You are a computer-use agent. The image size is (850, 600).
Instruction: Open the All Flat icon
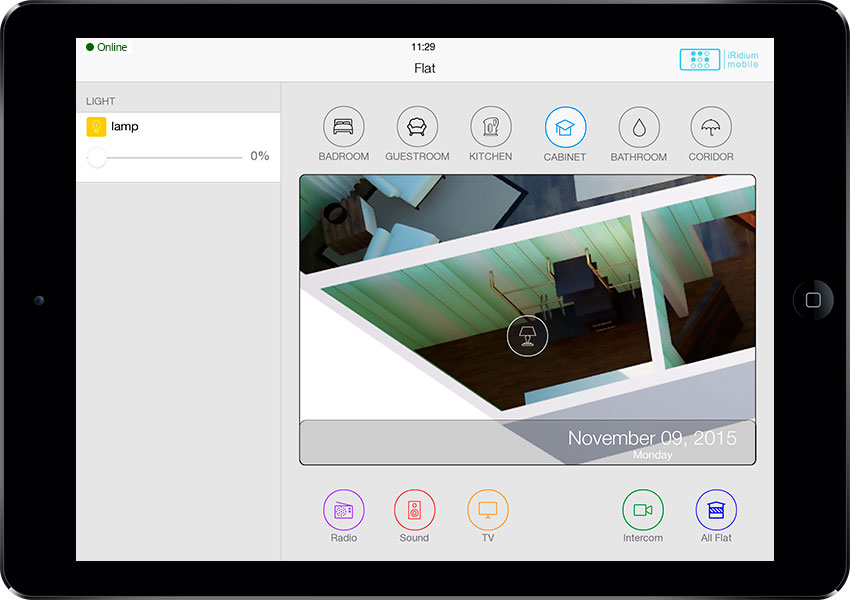point(716,509)
